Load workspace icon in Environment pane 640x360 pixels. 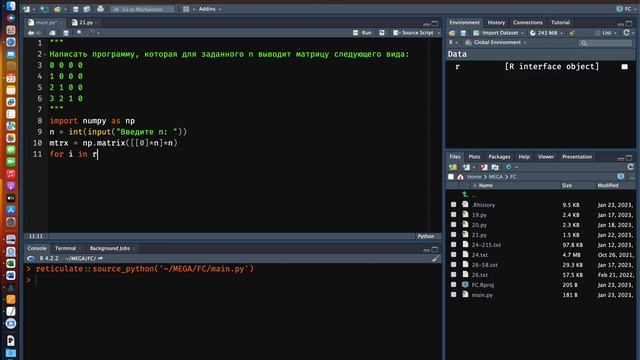click(x=452, y=33)
